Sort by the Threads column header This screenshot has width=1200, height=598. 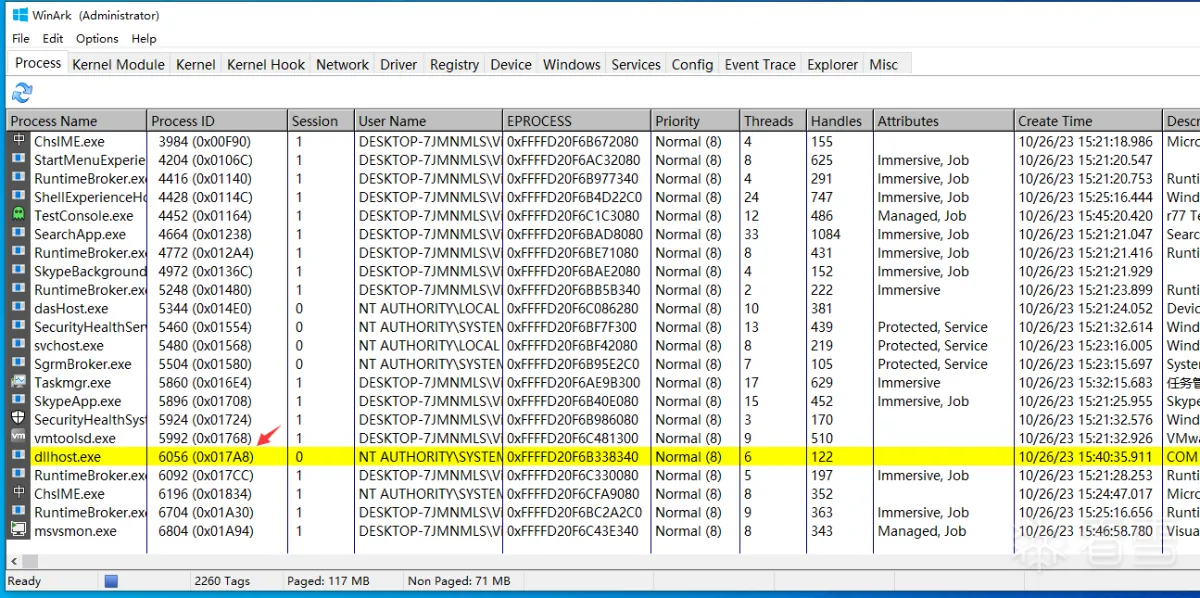pos(773,121)
